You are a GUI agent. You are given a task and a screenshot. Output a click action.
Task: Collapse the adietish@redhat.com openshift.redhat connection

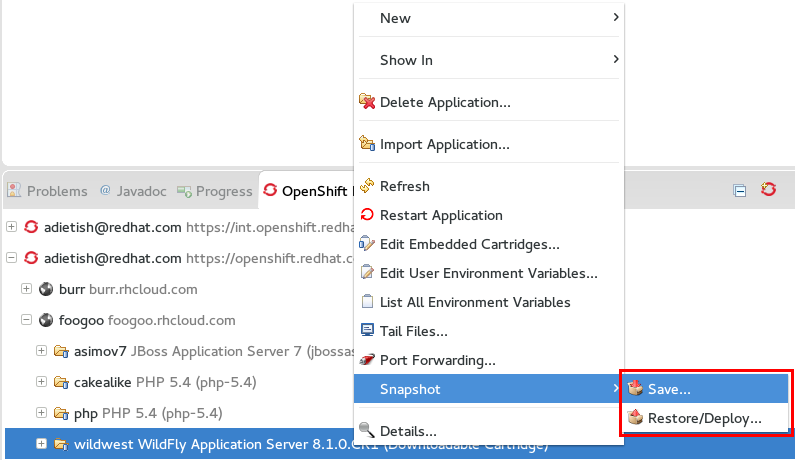click(x=11, y=258)
